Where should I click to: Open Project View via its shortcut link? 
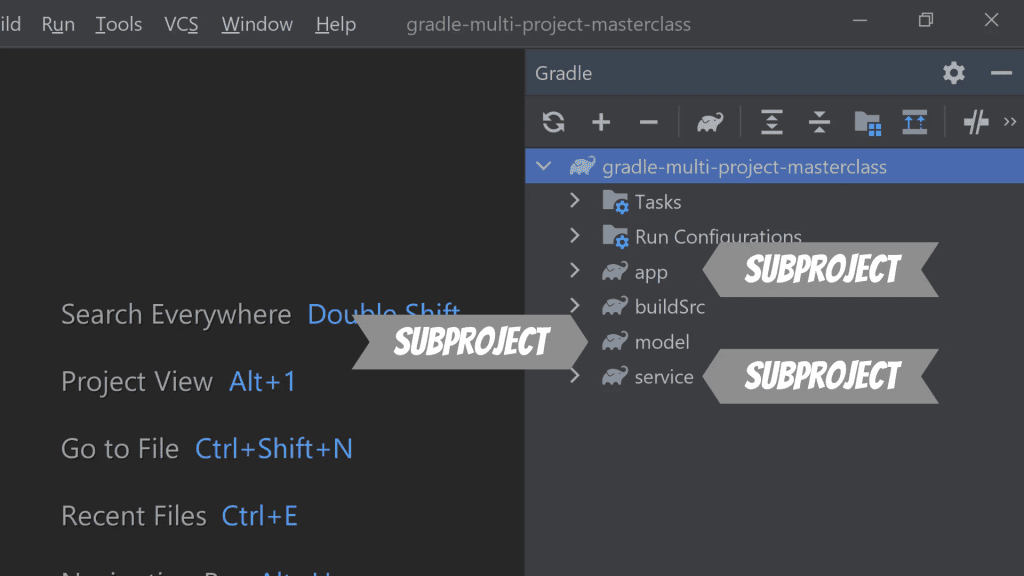click(x=263, y=381)
